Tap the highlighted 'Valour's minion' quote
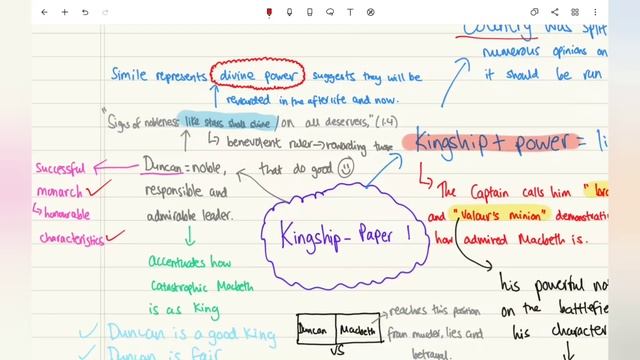The height and width of the screenshot is (360, 640). (x=500, y=214)
